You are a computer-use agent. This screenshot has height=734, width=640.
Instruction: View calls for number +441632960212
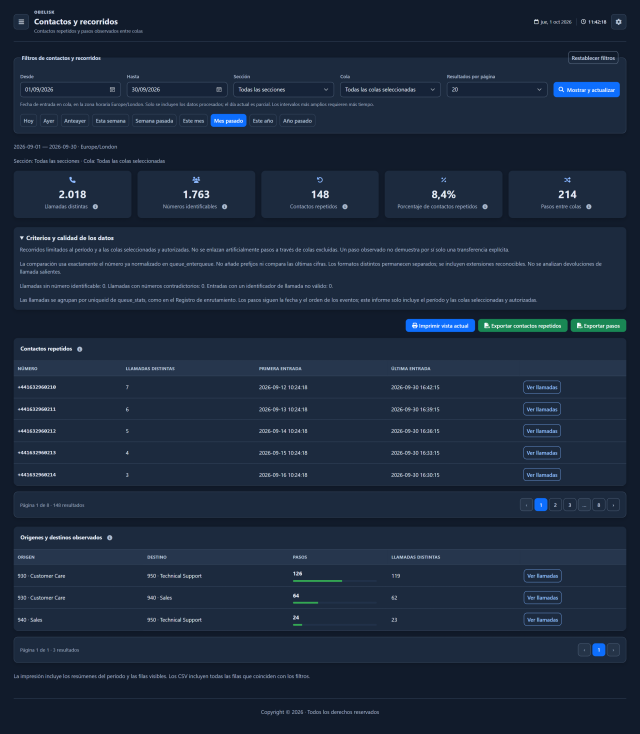542,431
